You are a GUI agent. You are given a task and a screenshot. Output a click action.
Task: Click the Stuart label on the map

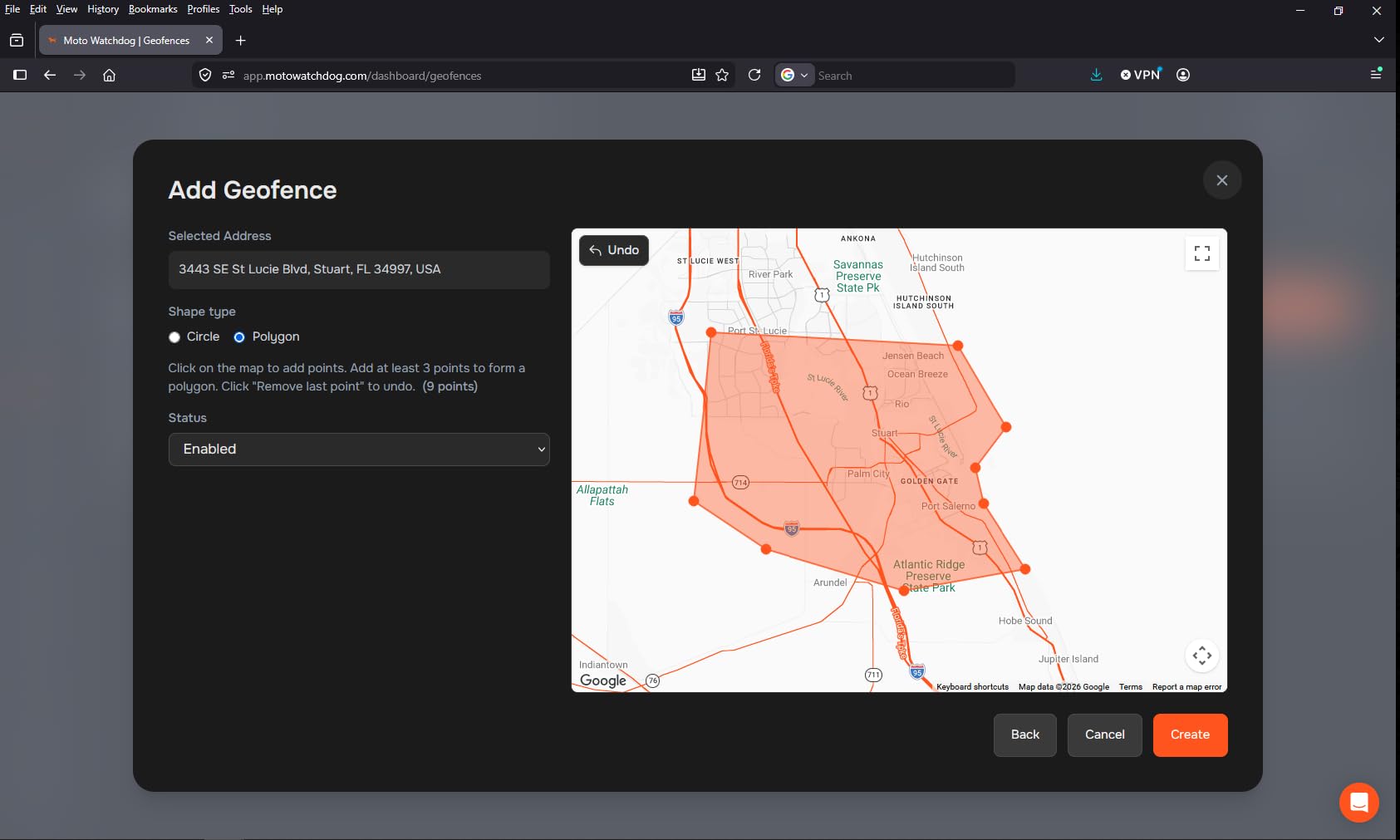point(884,433)
